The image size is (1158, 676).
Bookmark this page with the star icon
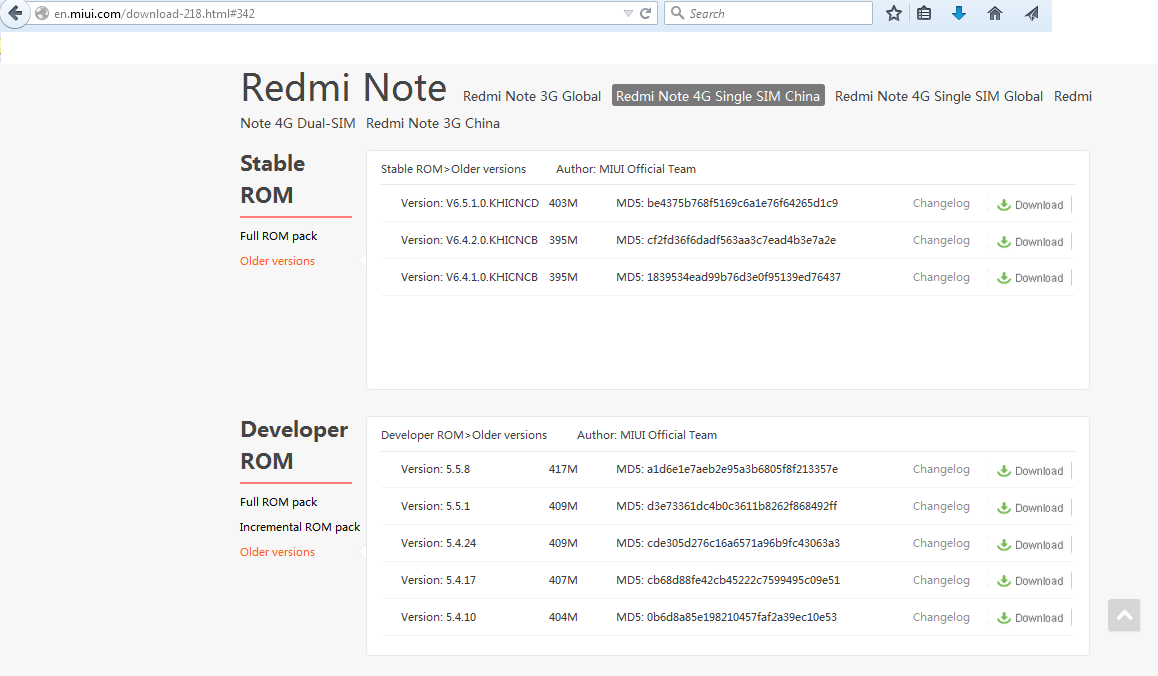point(894,13)
